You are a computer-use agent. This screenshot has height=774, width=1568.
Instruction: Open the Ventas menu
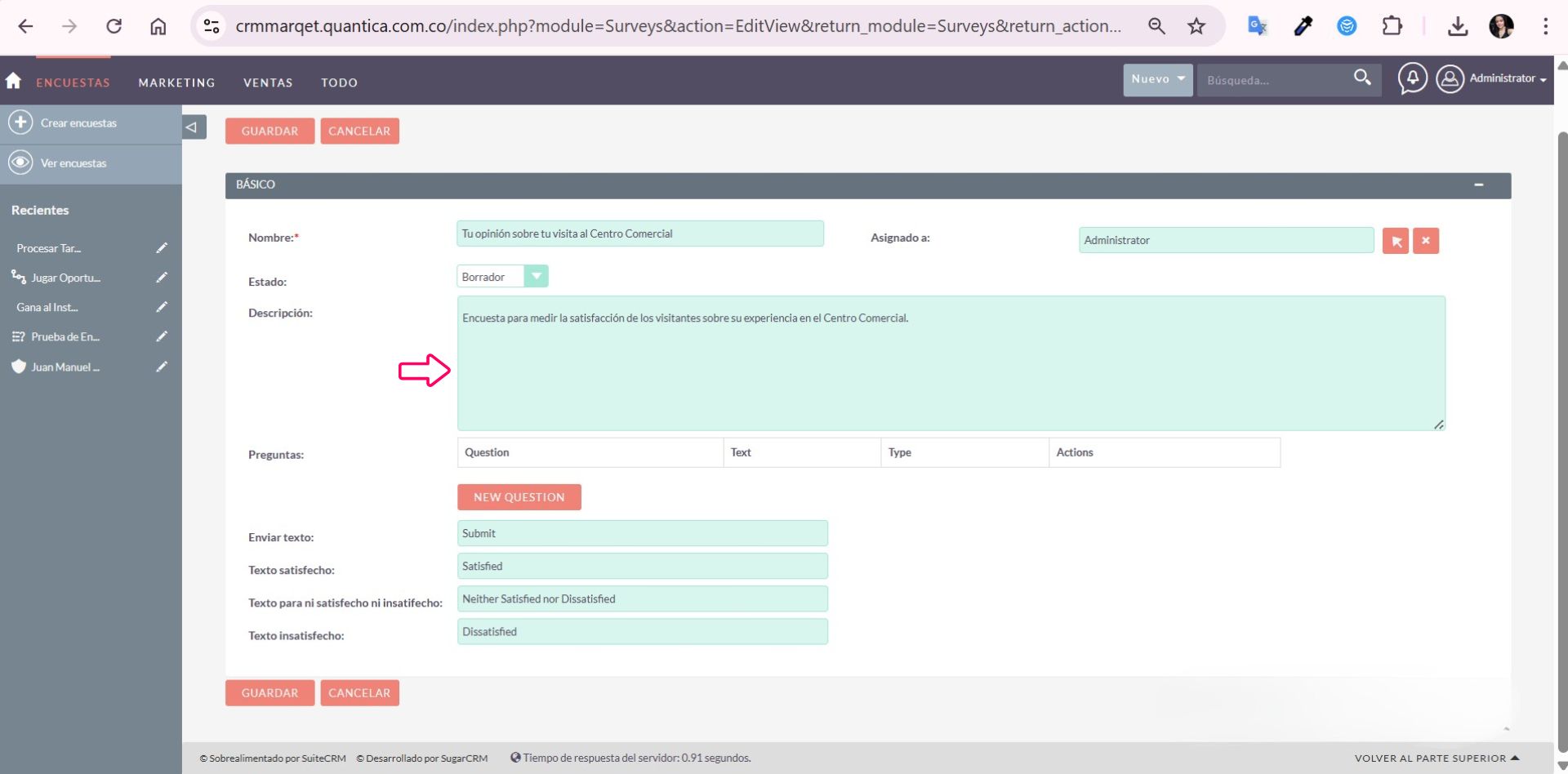268,82
